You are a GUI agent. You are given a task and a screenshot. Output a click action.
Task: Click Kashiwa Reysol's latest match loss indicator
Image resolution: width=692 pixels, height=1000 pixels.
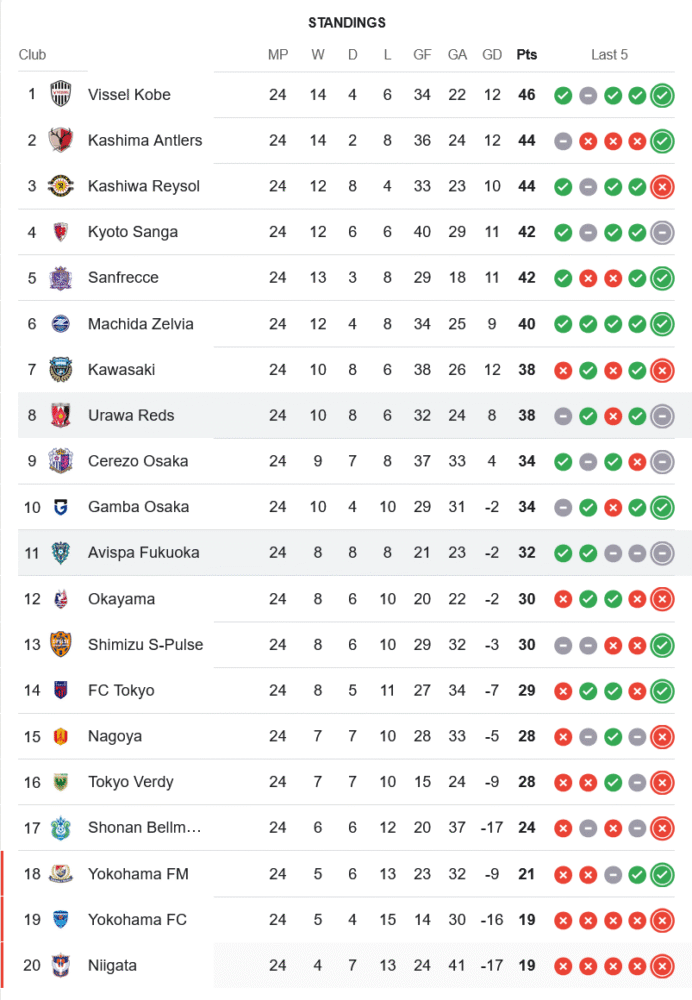tap(661, 186)
